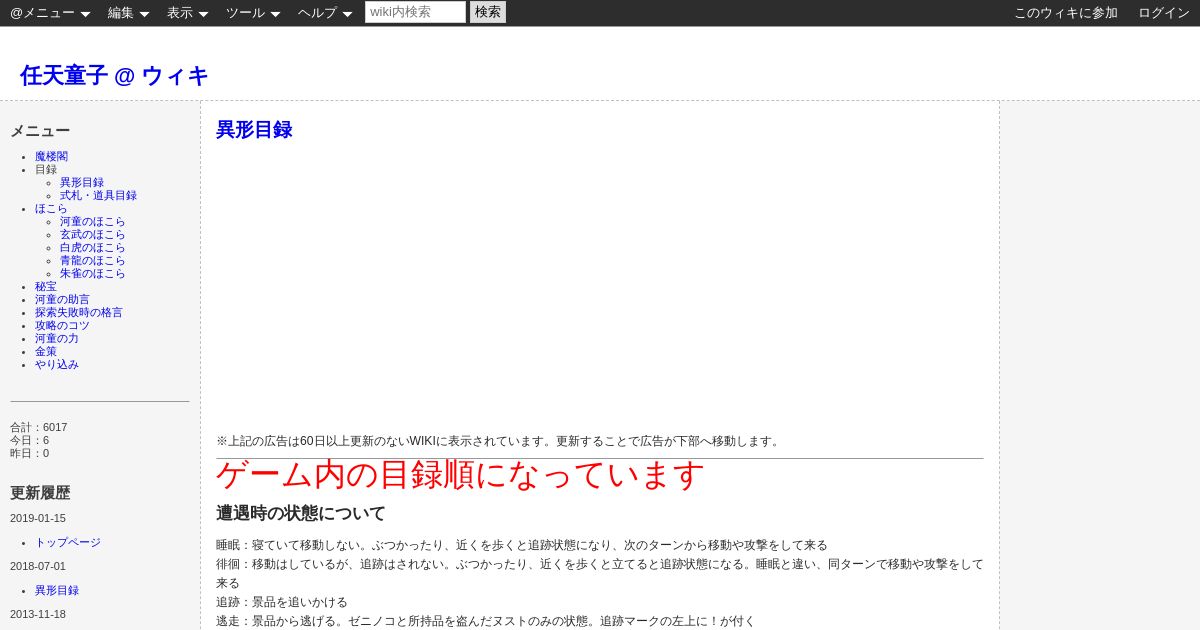
Task: Open the ツール dropdown menu
Action: click(253, 13)
